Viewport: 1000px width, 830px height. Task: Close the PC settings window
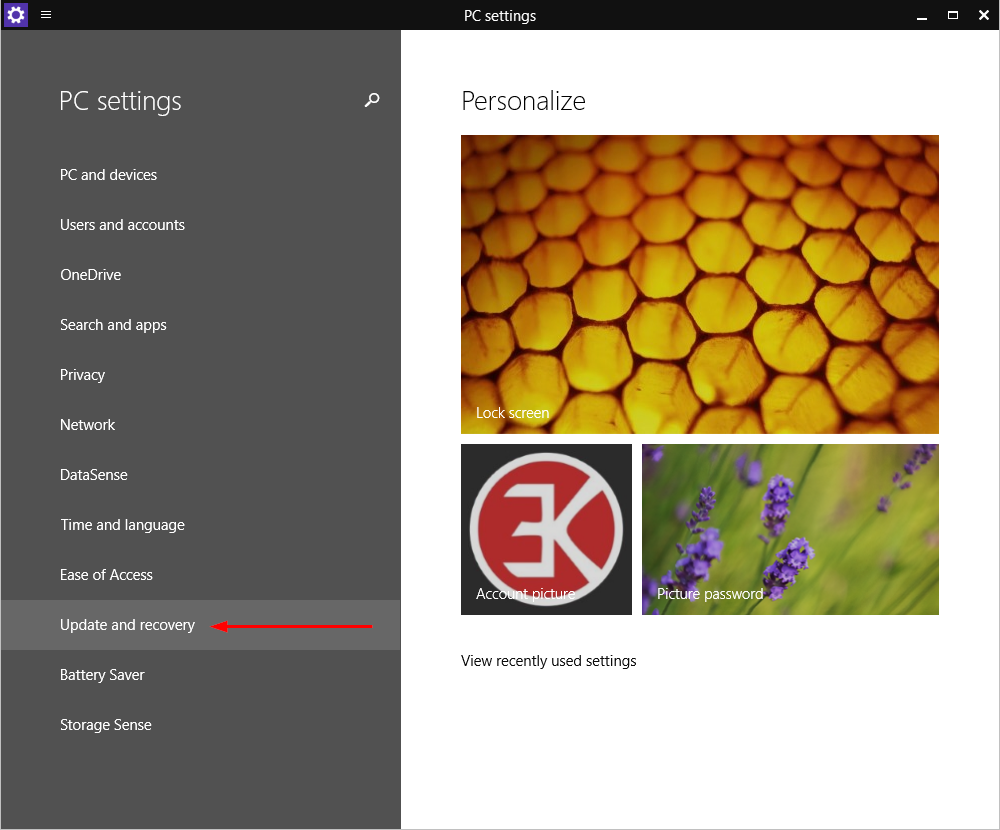click(983, 15)
